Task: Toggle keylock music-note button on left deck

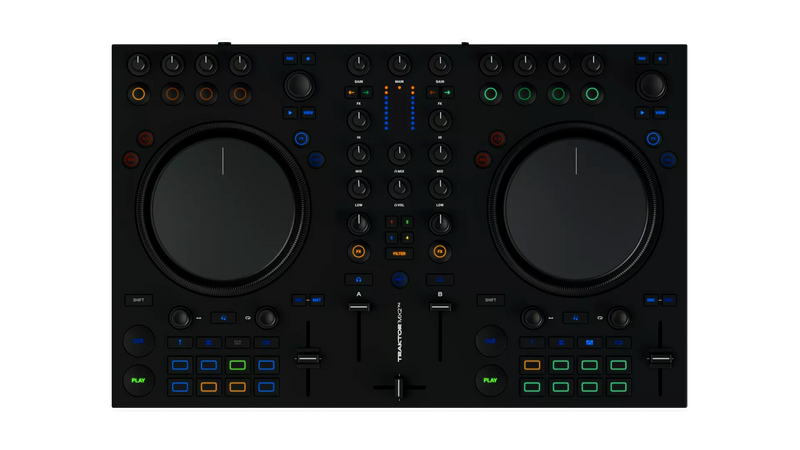Action: point(223,318)
